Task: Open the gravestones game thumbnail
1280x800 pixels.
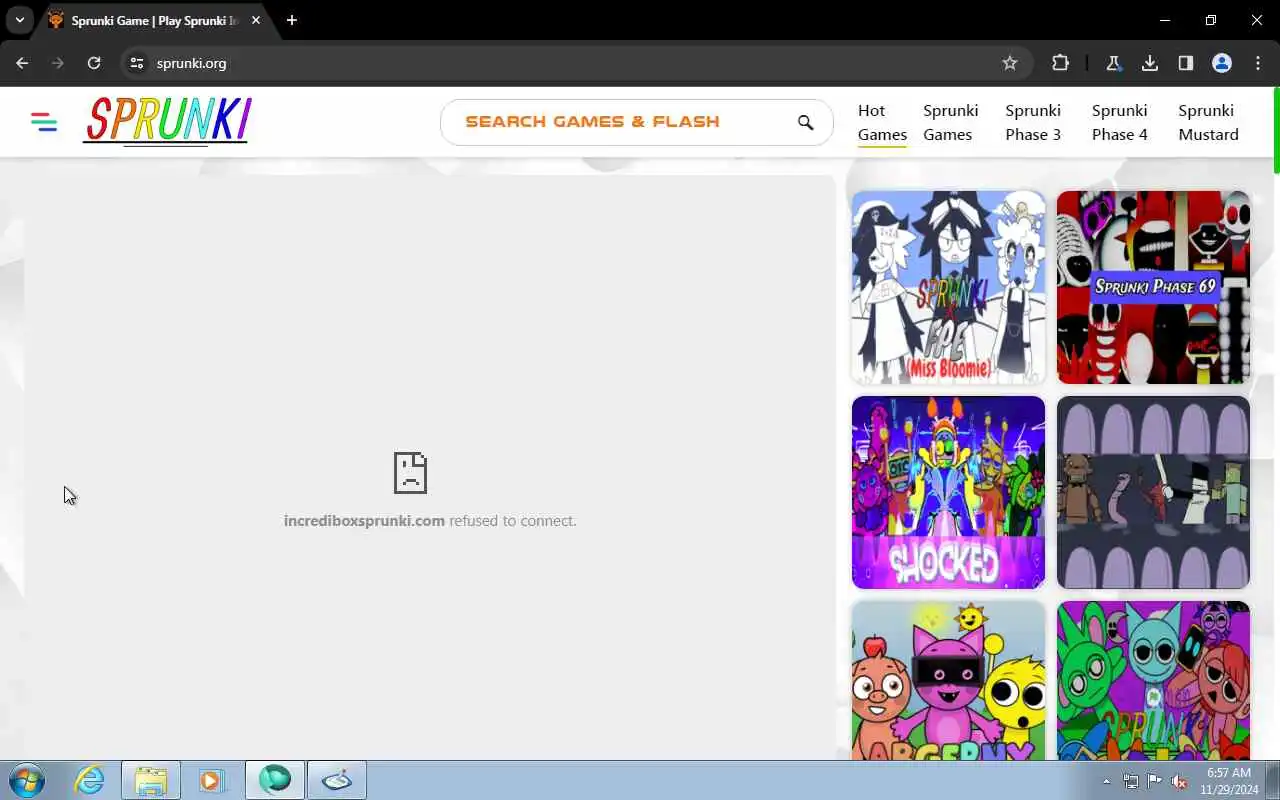Action: point(1153,492)
